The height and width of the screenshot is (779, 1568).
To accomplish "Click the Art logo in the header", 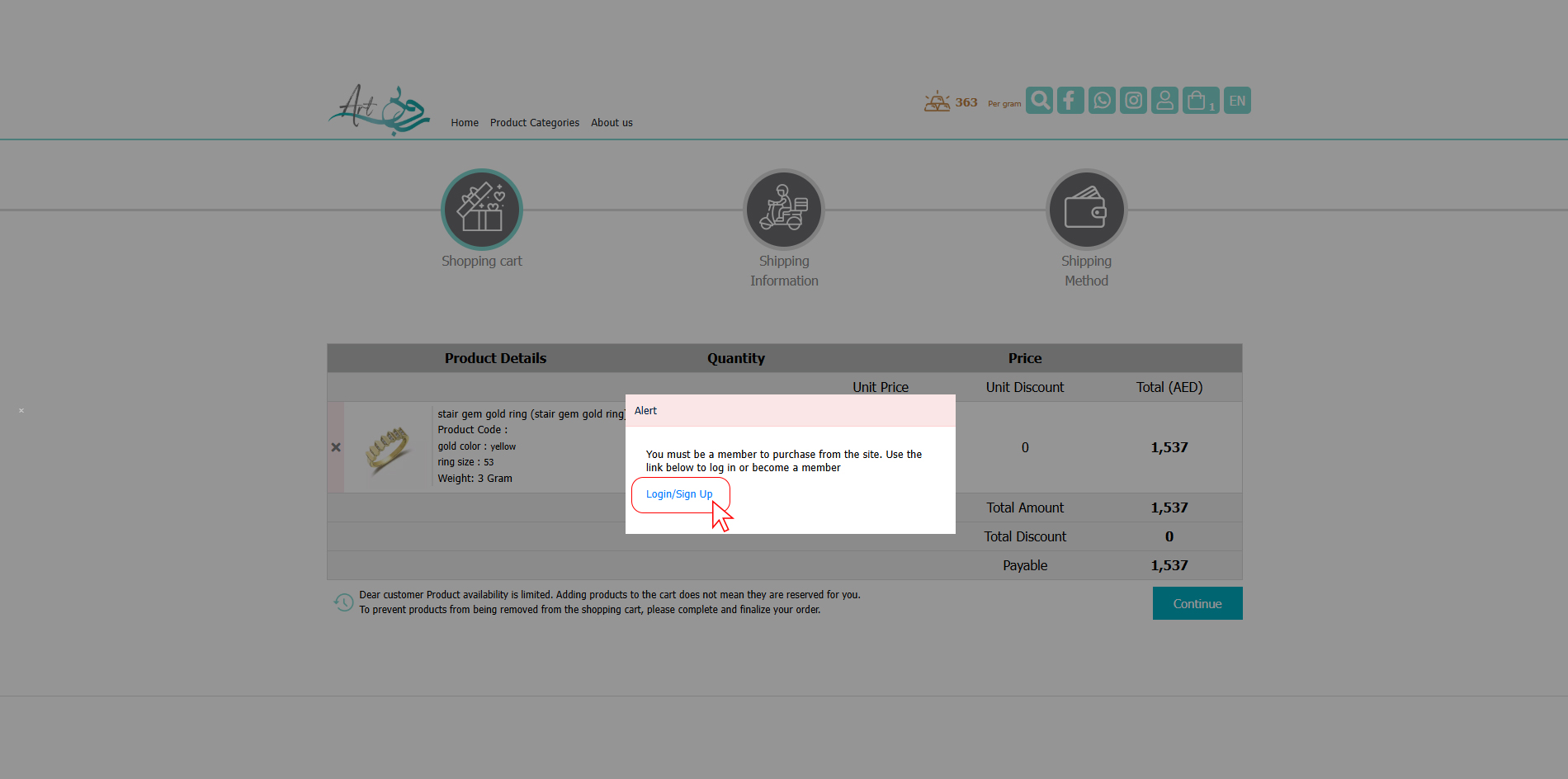I will click(x=379, y=110).
